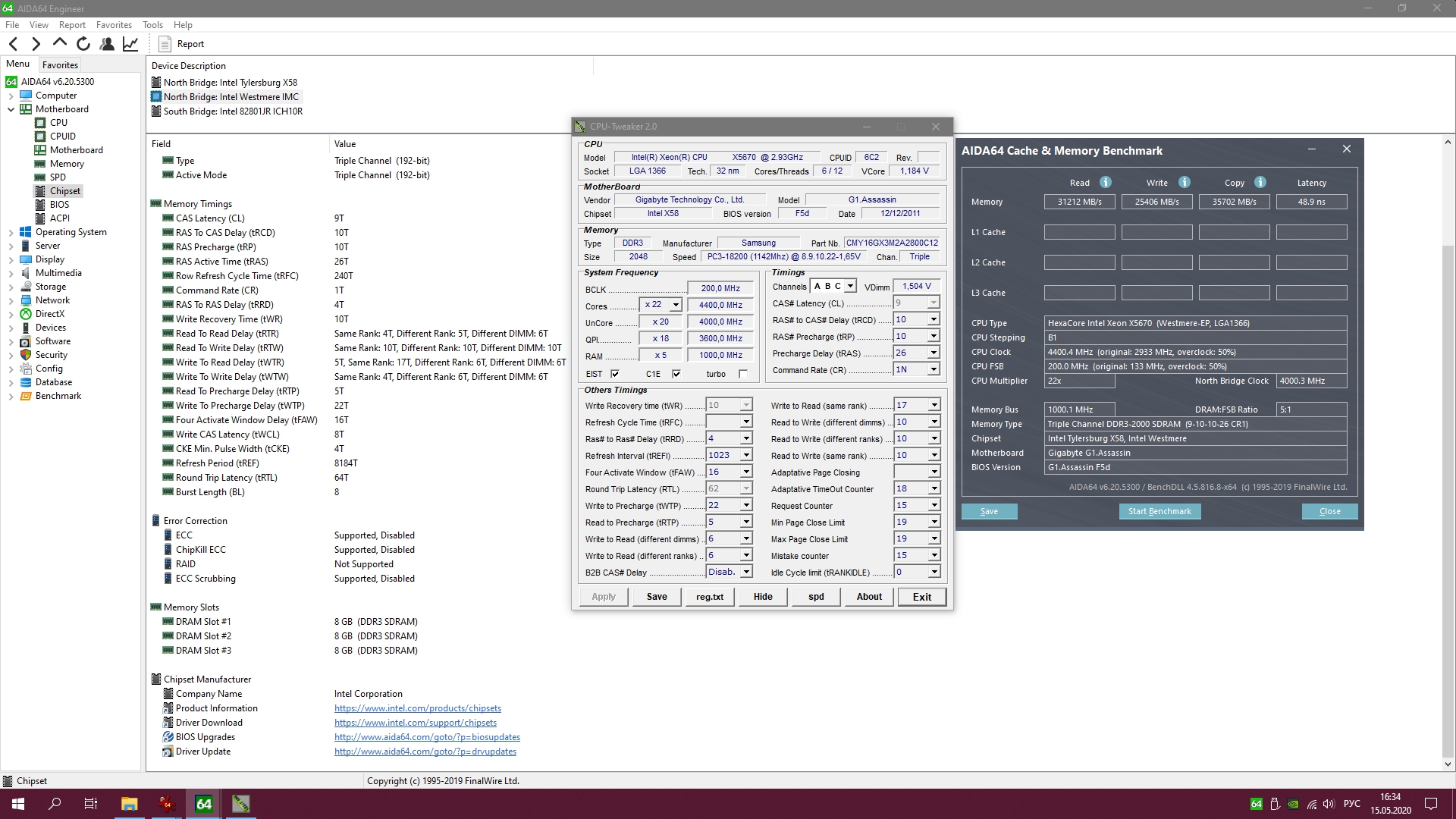Open AIDA64 from the Windows taskbar
Viewport: 1456px width, 819px height.
click(x=204, y=804)
